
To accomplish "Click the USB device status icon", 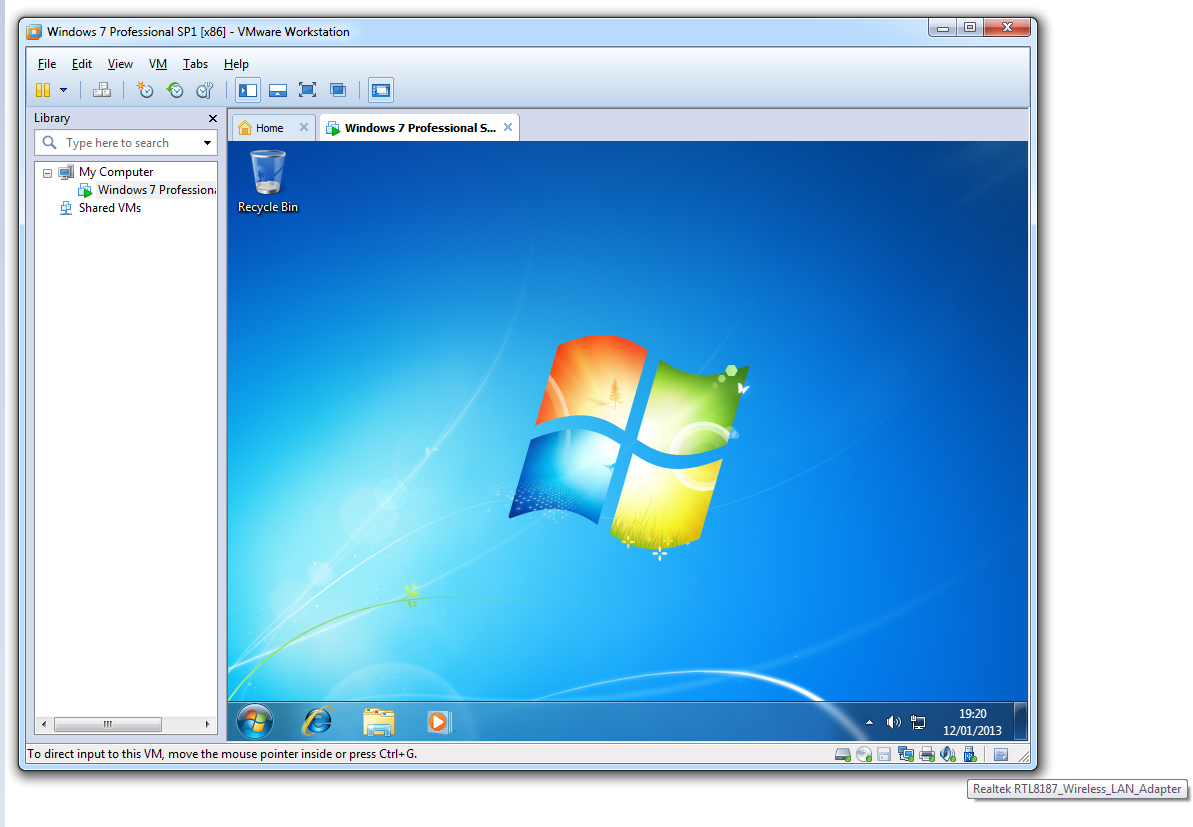I will [968, 754].
